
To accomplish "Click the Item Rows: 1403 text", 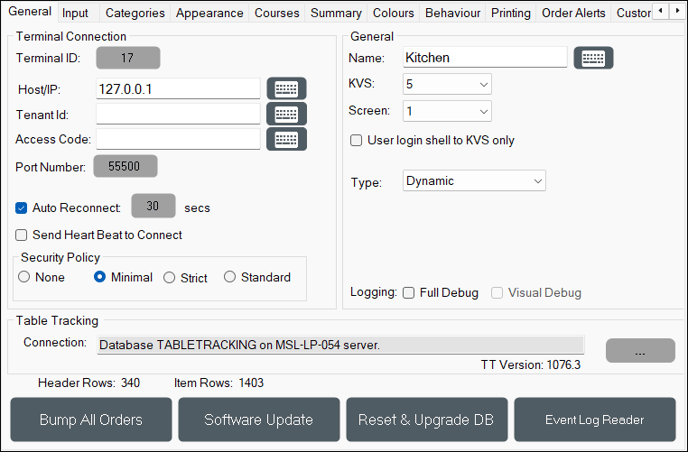I will pyautogui.click(x=219, y=383).
